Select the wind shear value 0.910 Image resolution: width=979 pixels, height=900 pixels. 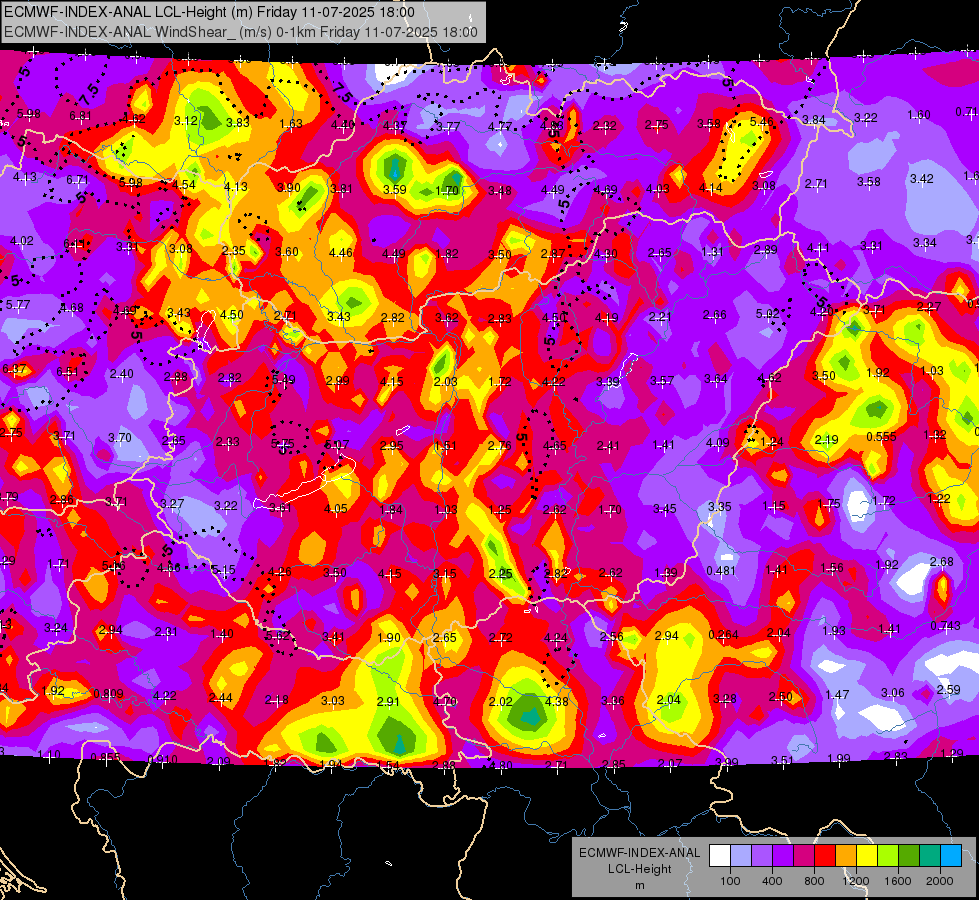(162, 759)
